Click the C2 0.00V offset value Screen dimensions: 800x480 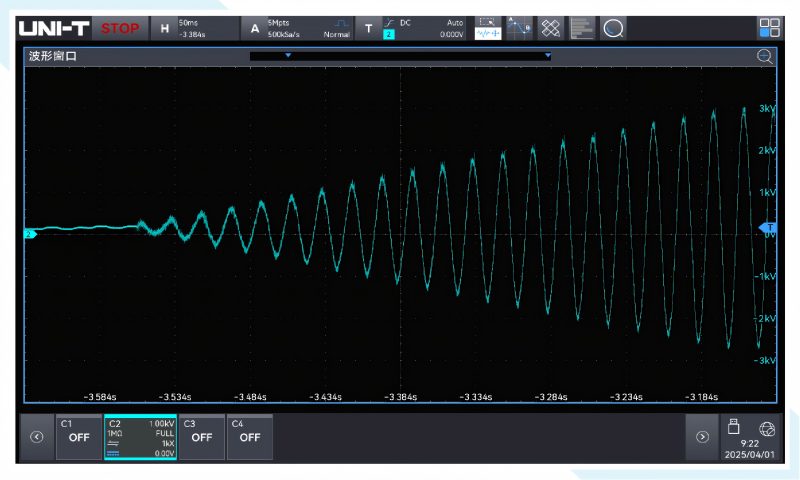[164, 453]
